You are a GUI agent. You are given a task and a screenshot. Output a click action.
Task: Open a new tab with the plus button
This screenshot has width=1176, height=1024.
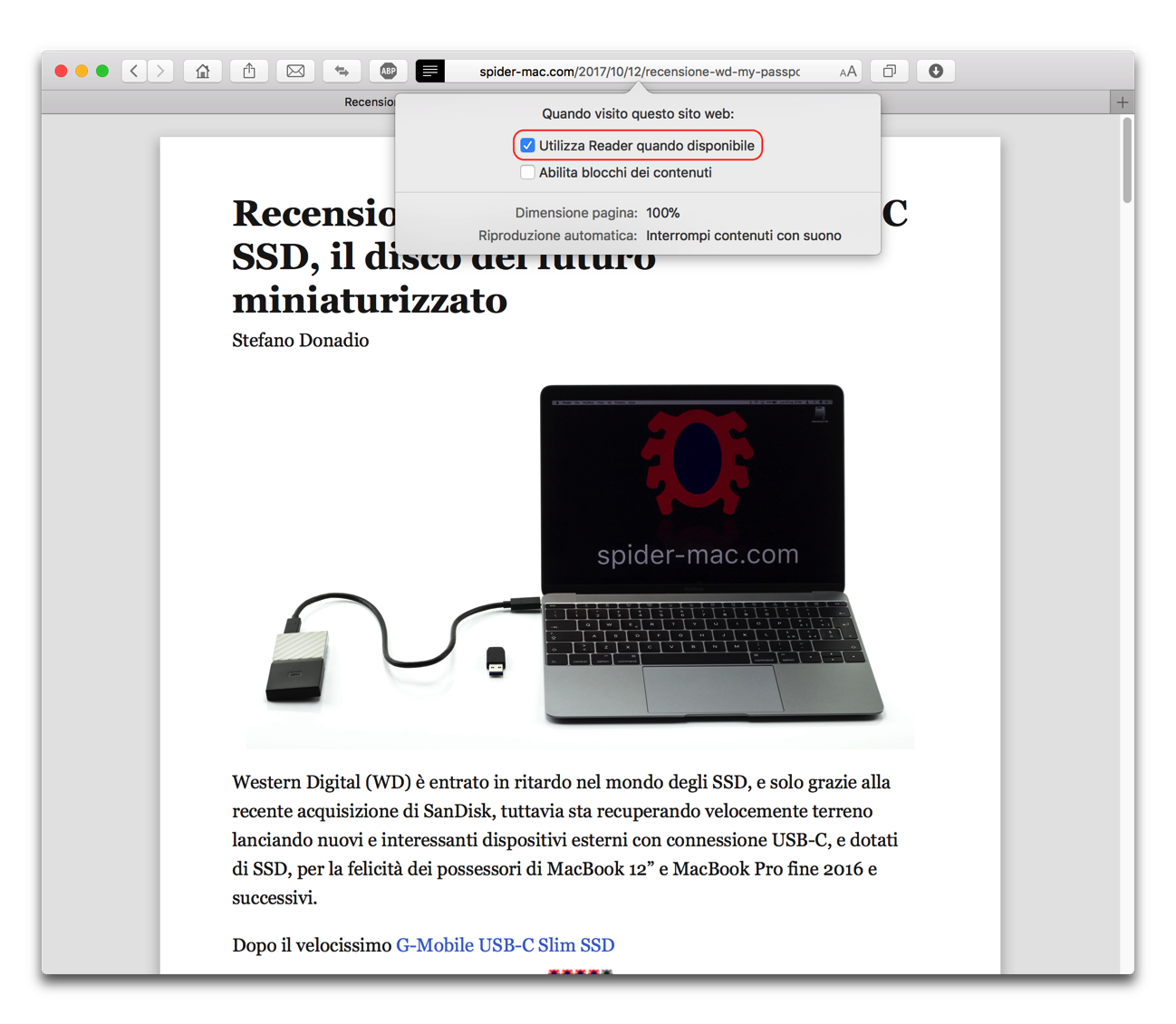pyautogui.click(x=1123, y=101)
